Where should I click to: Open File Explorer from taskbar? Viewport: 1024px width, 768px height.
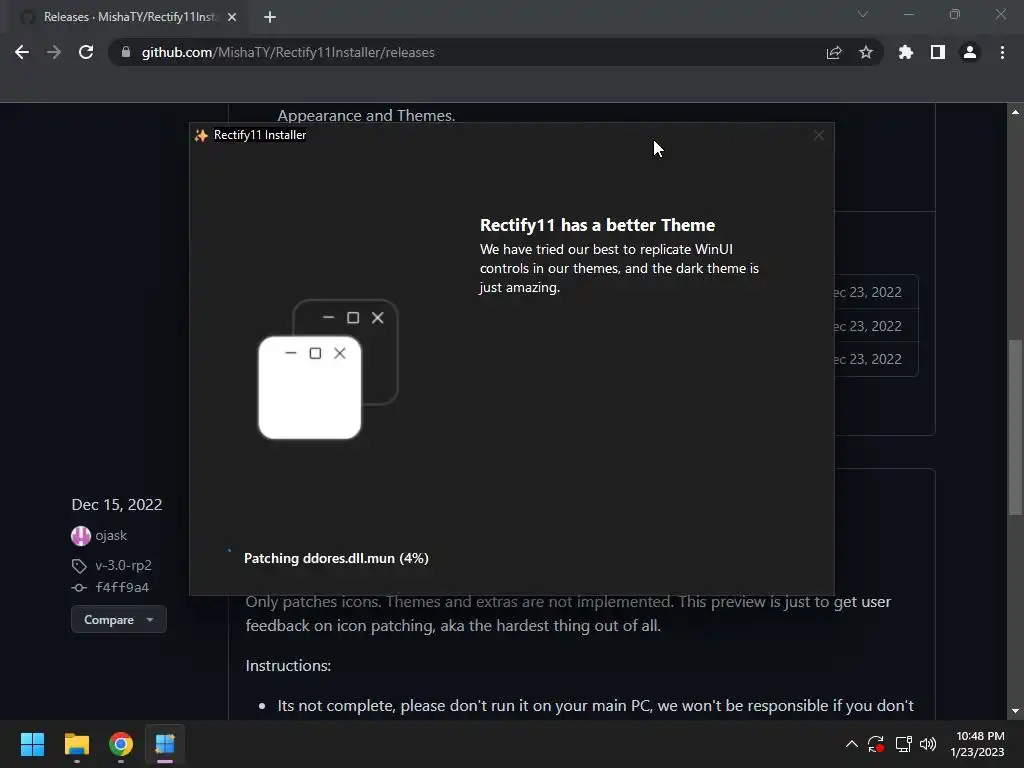pos(76,744)
